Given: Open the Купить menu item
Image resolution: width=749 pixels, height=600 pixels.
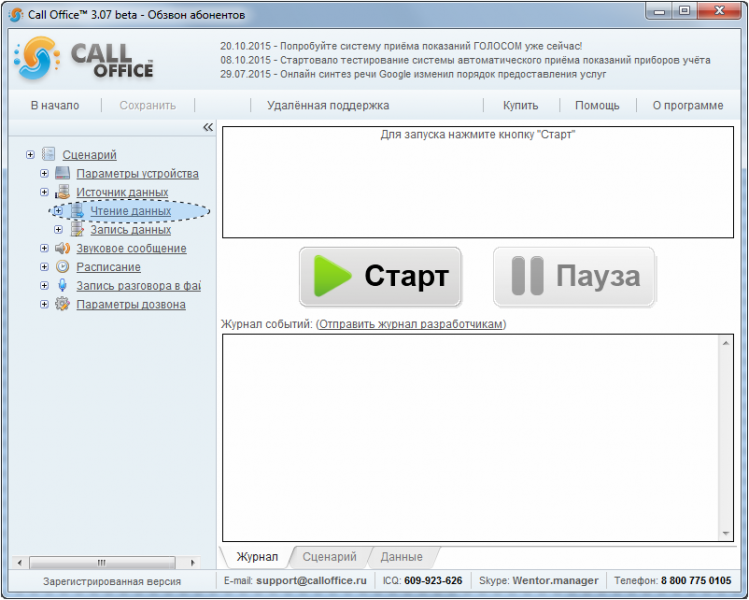Looking at the screenshot, I should click(521, 106).
